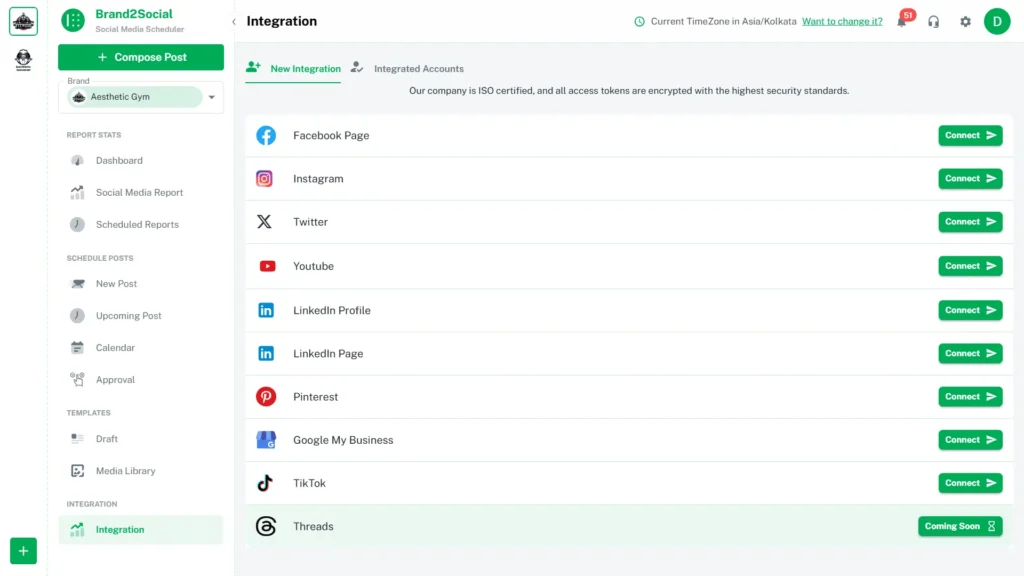This screenshot has height=576, width=1024.
Task: Click the Media Library icon
Action: 77,471
